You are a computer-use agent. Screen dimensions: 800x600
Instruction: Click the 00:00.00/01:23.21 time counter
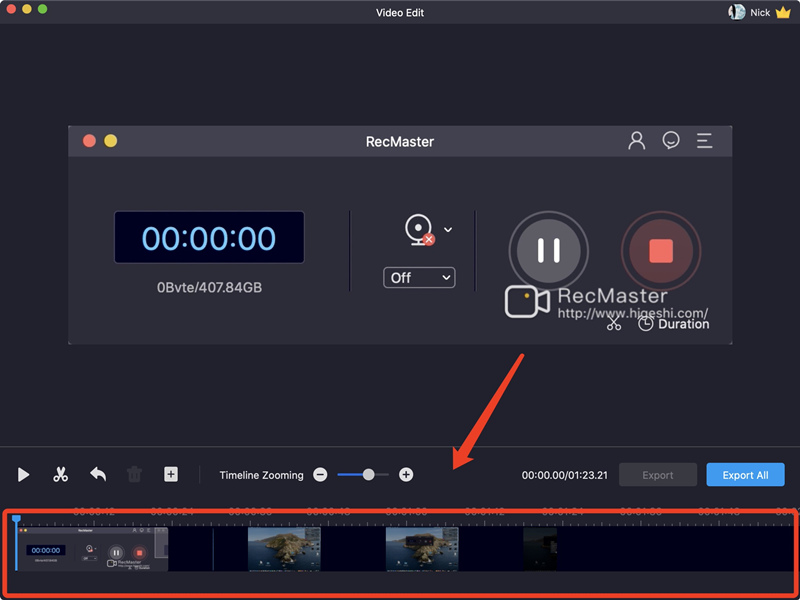coord(564,475)
